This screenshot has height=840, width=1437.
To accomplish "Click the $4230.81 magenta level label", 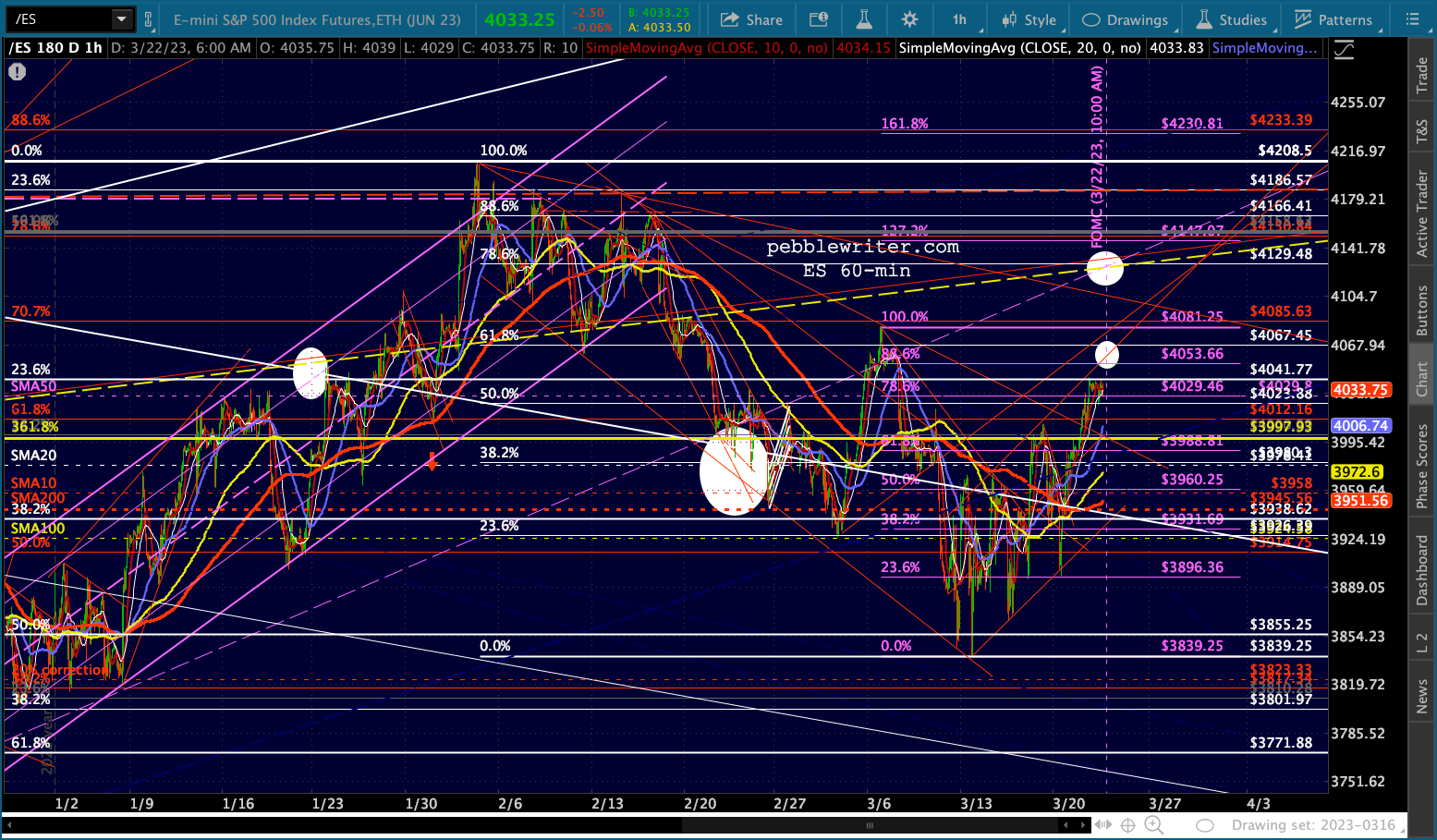I will pyautogui.click(x=1192, y=123).
